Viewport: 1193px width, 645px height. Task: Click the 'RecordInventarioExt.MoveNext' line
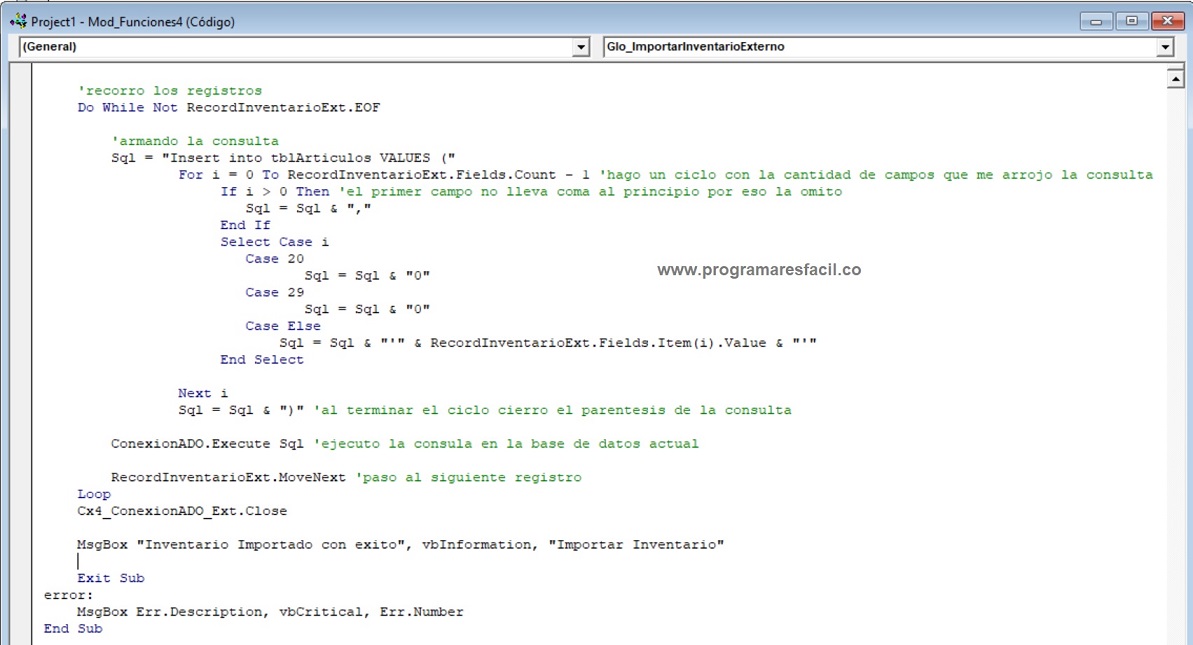click(x=232, y=478)
